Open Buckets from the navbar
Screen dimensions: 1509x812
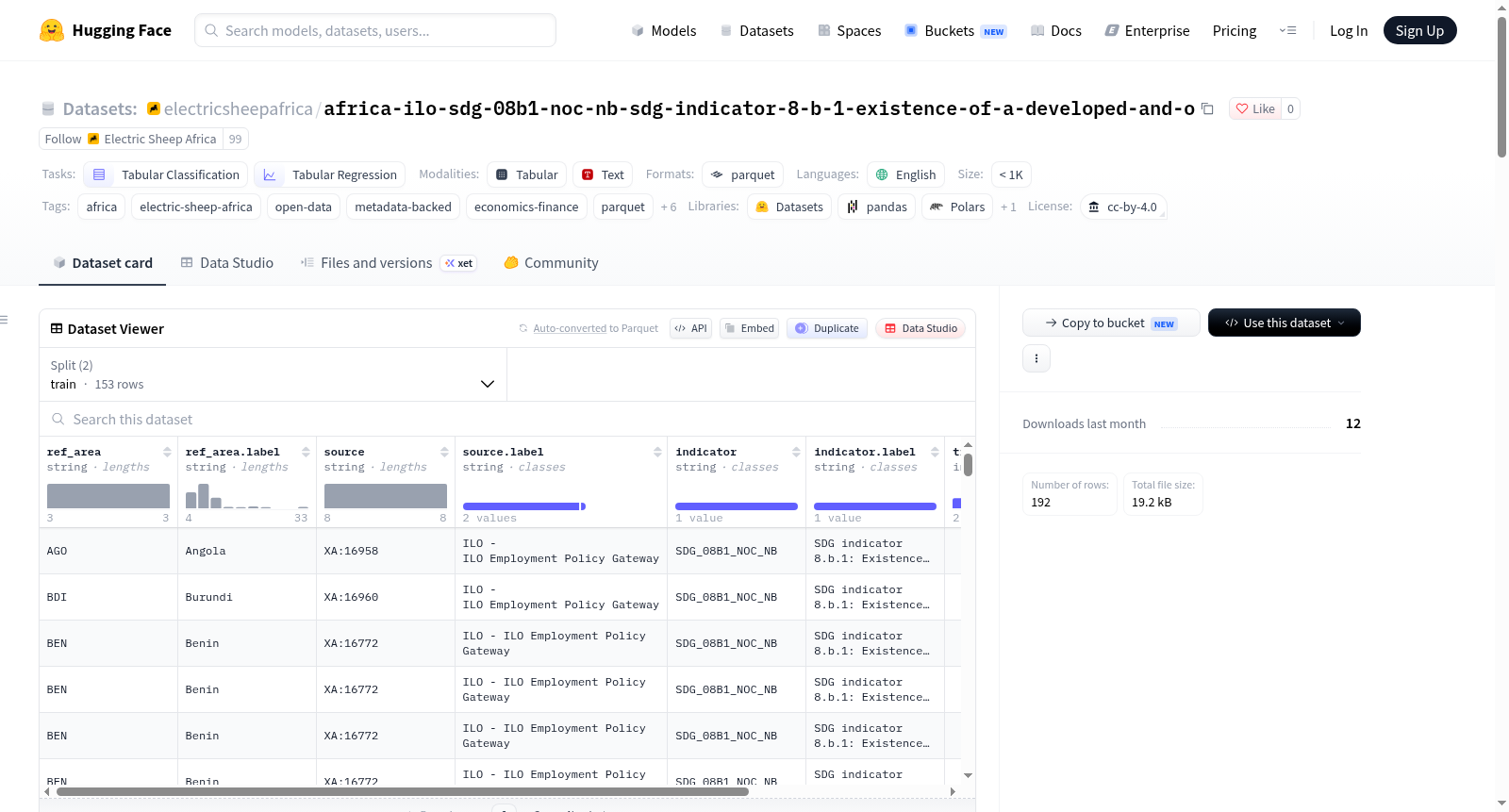[955, 30]
